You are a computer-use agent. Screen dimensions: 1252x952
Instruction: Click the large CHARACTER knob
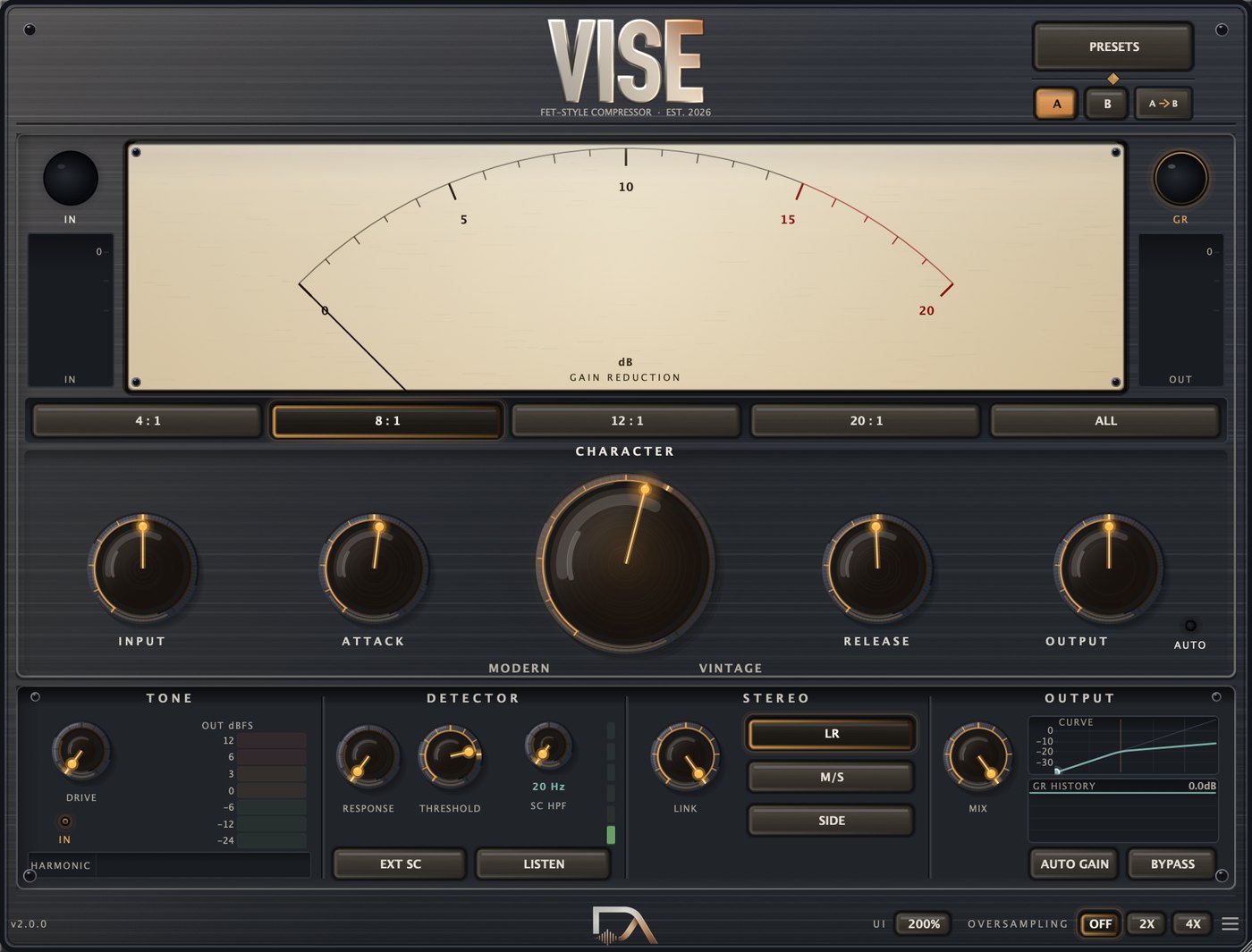(625, 563)
